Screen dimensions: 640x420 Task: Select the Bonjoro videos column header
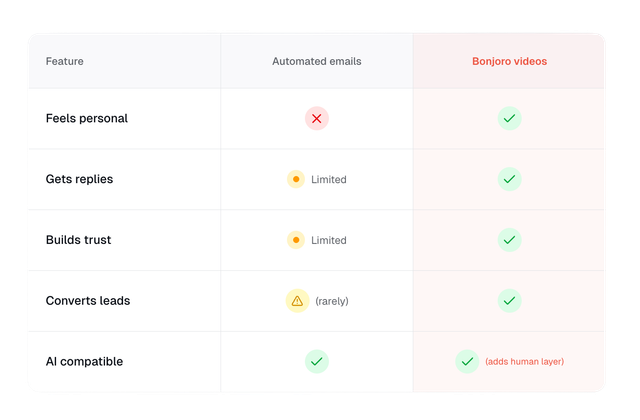[509, 61]
